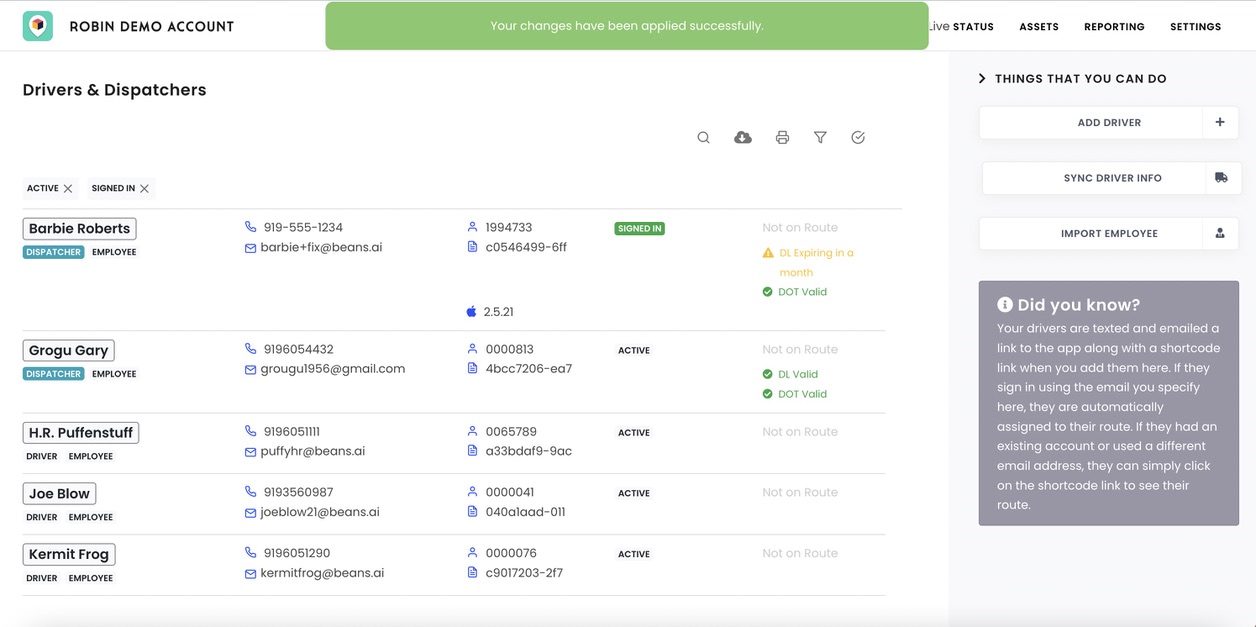Image resolution: width=1256 pixels, height=627 pixels.
Task: Click the DL expiring warning triangle icon
Action: [x=768, y=253]
